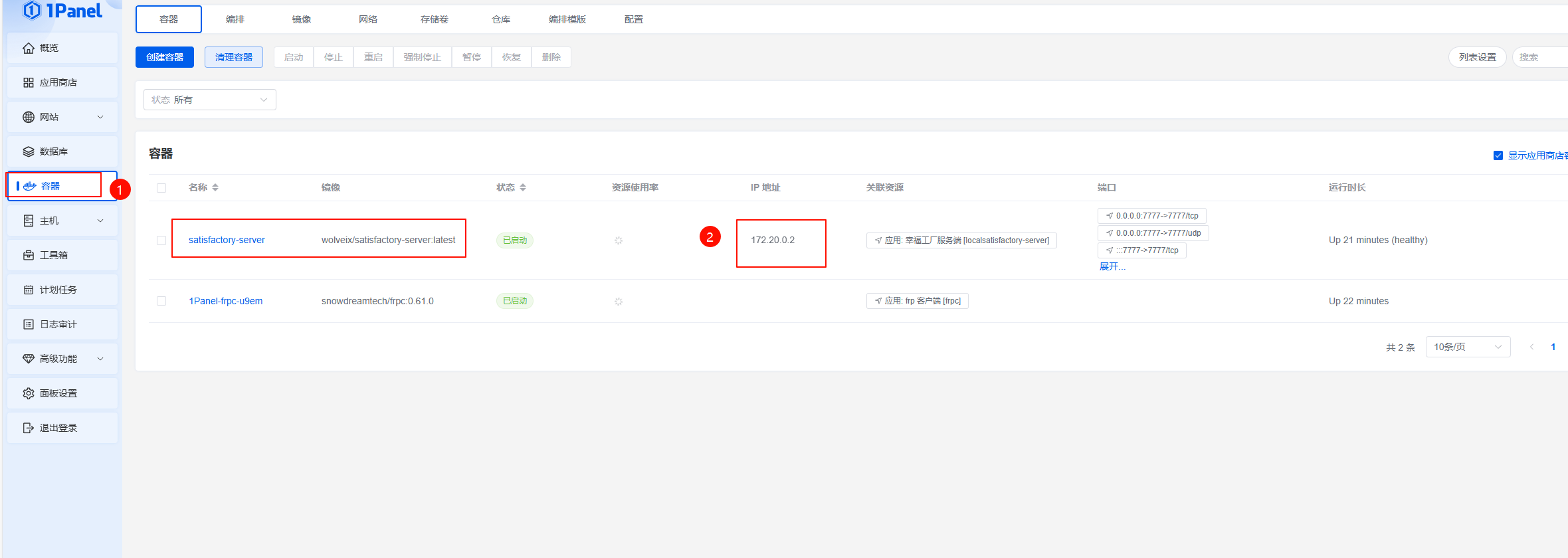The height and width of the screenshot is (558, 1568).
Task: Load resource usage for satisfactory-server
Action: point(619,240)
